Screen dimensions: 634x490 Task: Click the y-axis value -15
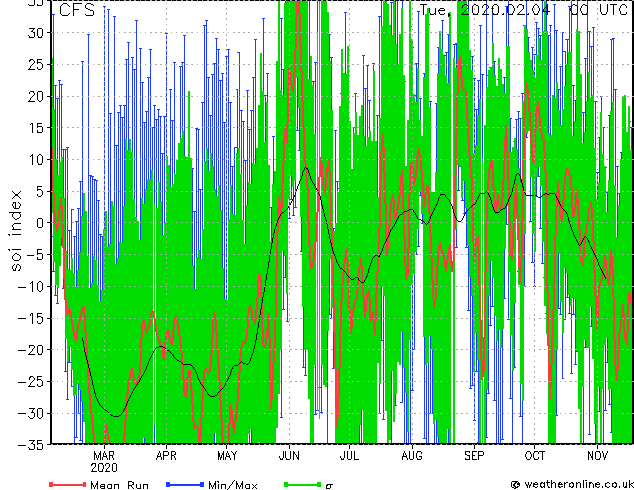coord(30,318)
